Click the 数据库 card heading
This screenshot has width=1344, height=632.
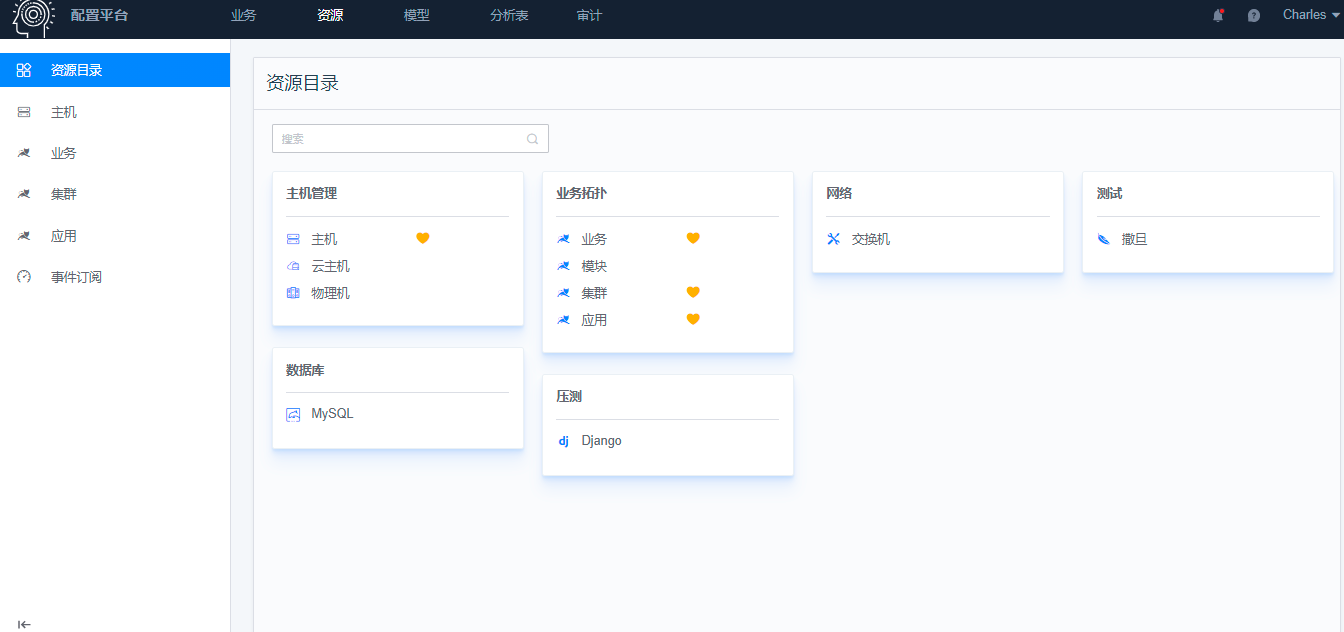[305, 370]
